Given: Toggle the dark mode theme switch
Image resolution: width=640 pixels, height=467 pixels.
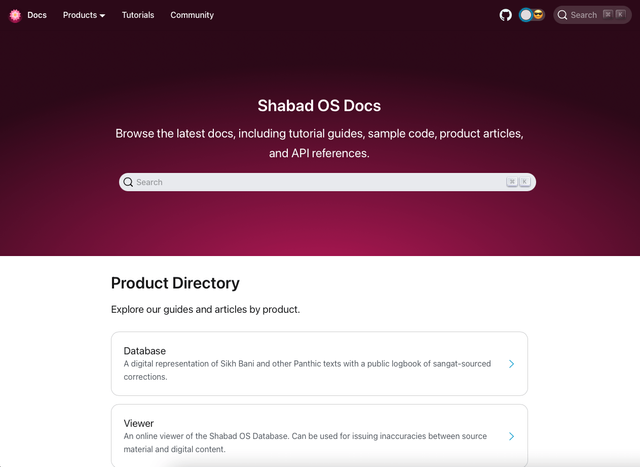Looking at the screenshot, I should 532,15.
